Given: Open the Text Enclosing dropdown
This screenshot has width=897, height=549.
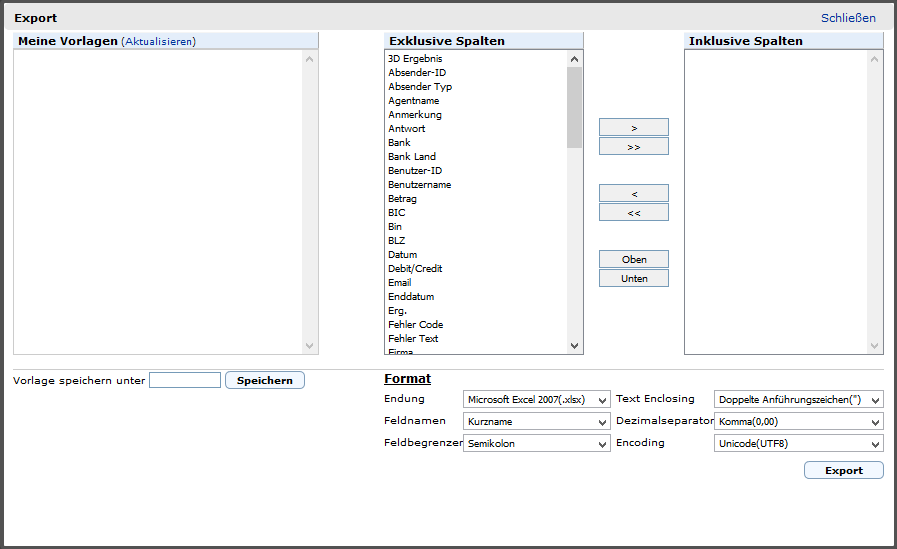Looking at the screenshot, I should [x=799, y=400].
